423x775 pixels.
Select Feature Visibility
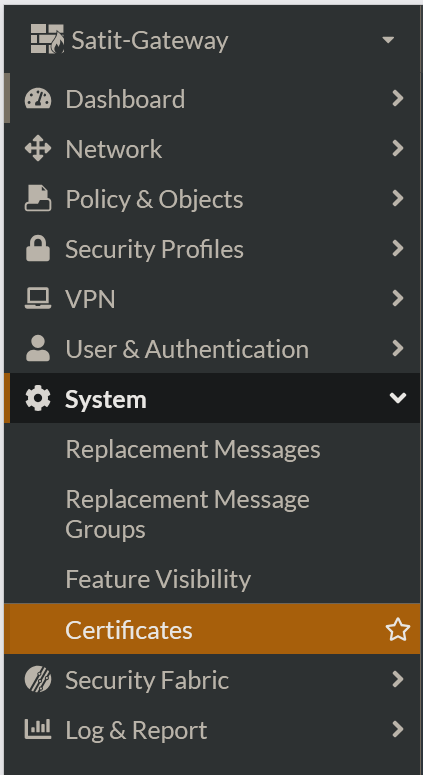(158, 579)
